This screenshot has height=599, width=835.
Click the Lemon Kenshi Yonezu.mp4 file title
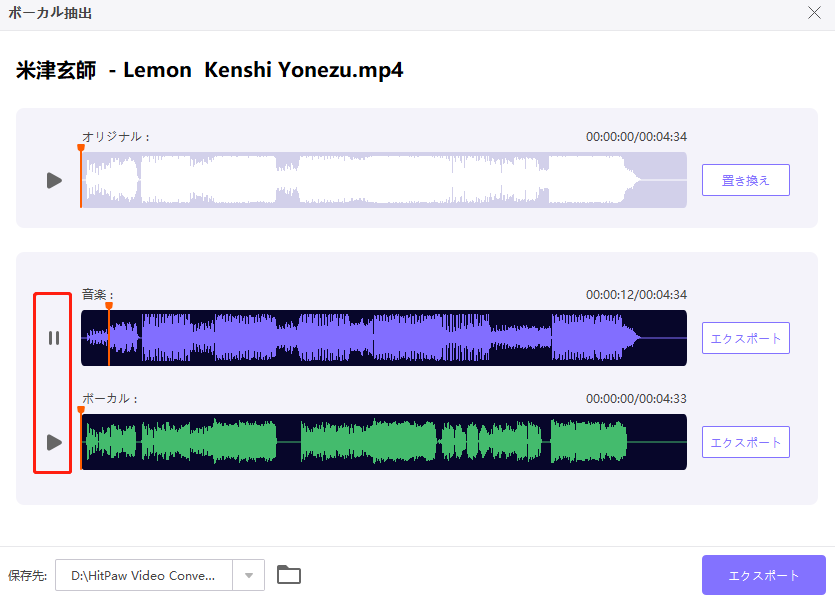click(x=209, y=70)
